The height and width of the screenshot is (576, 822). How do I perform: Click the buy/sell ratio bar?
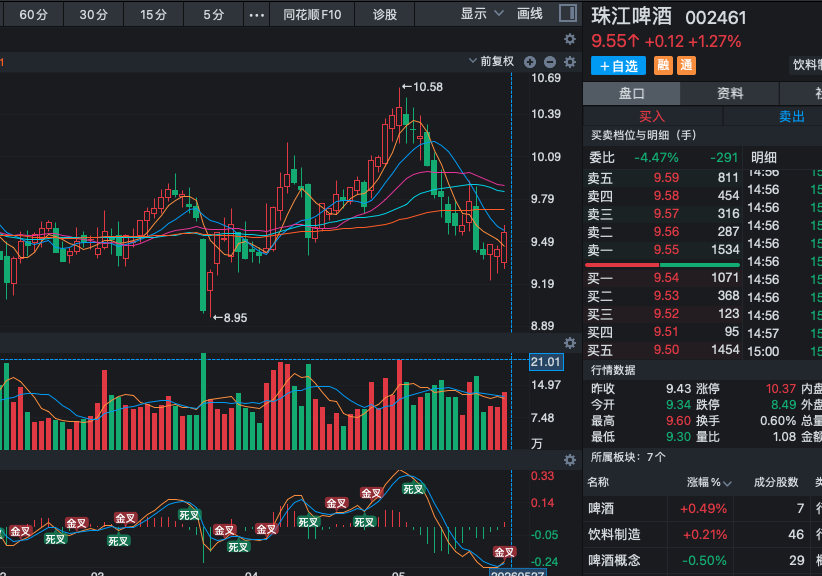[662, 265]
